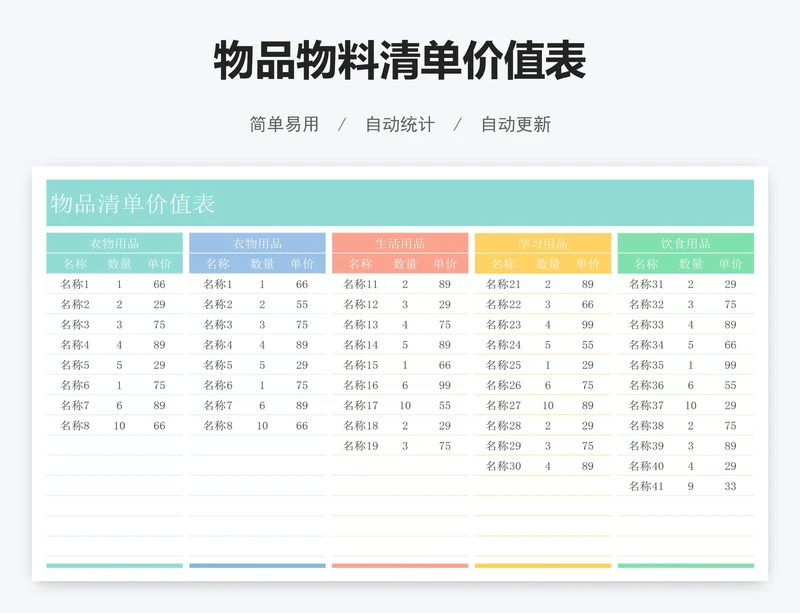Image resolution: width=800 pixels, height=613 pixels.
Task: Select cell 名称26
Action: [504, 385]
